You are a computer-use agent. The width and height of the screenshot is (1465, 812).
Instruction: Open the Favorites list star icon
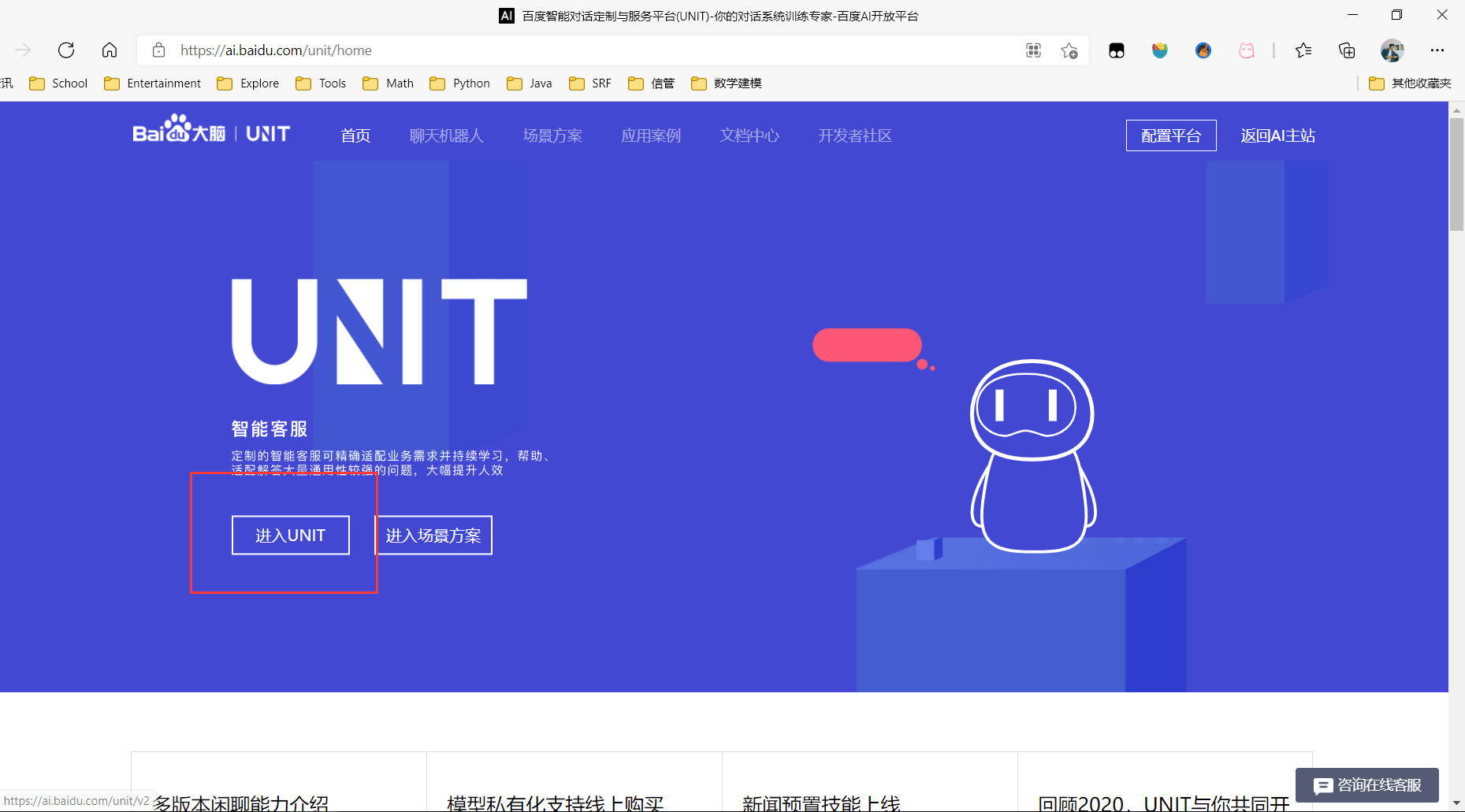pos(1304,50)
